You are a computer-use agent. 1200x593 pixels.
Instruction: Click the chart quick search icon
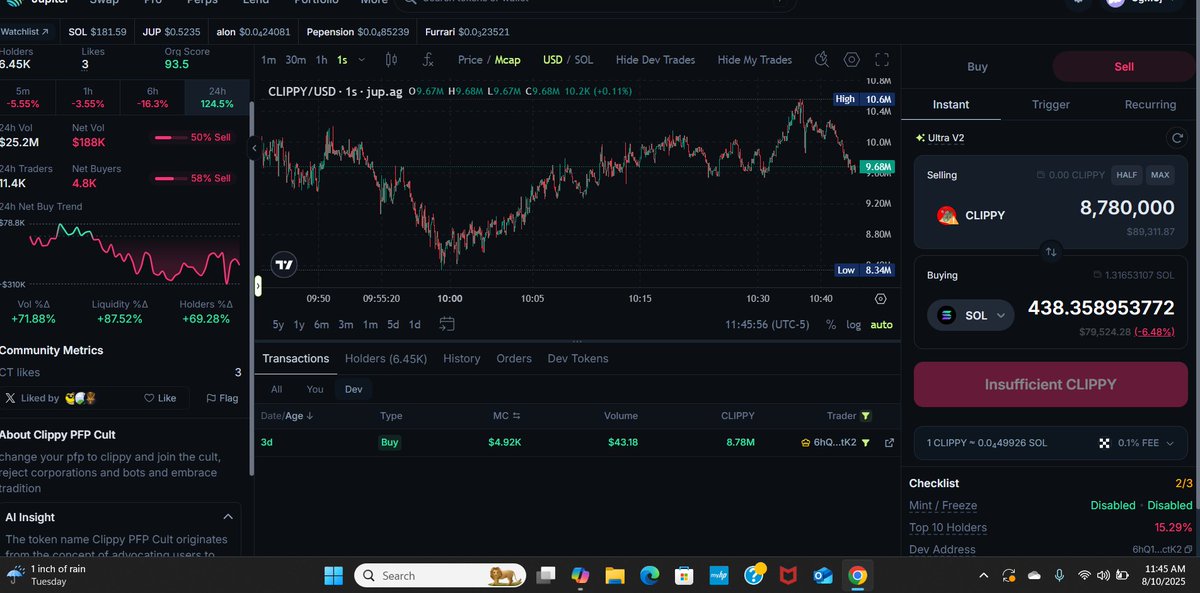(x=822, y=60)
